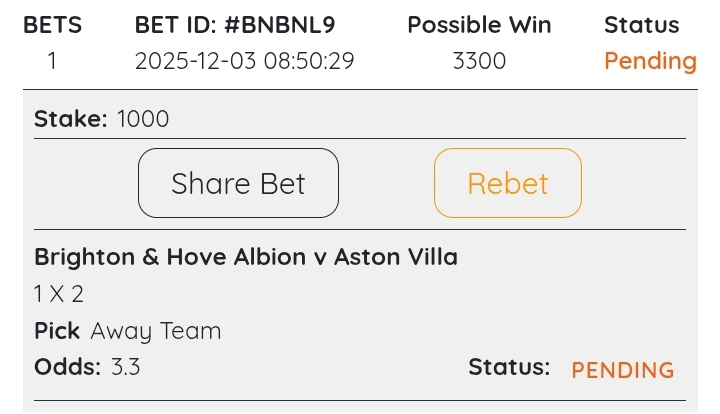This screenshot has width=720, height=414.
Task: Select the BET ID #BNBNL9 header
Action: coord(244,25)
